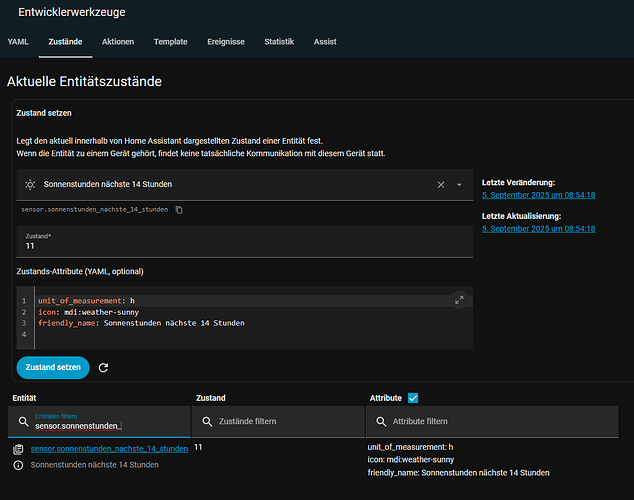Uncheck the Attribute checkbox

(413, 398)
